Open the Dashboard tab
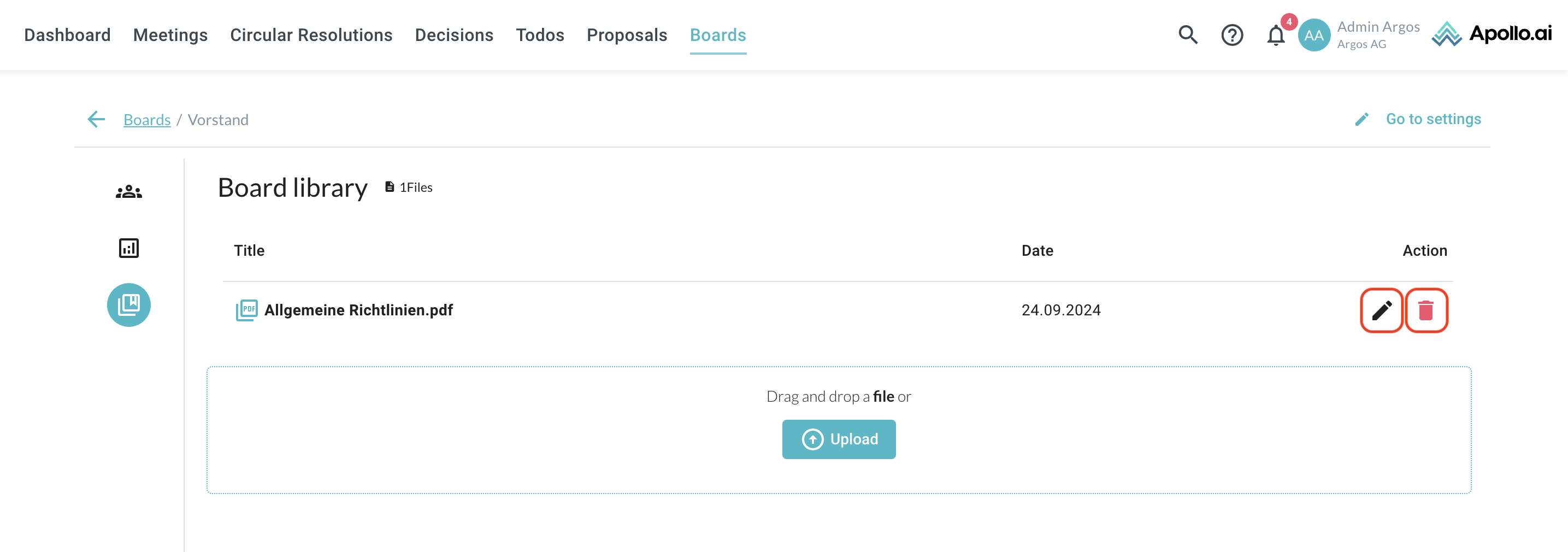1568x552 pixels. tap(67, 36)
